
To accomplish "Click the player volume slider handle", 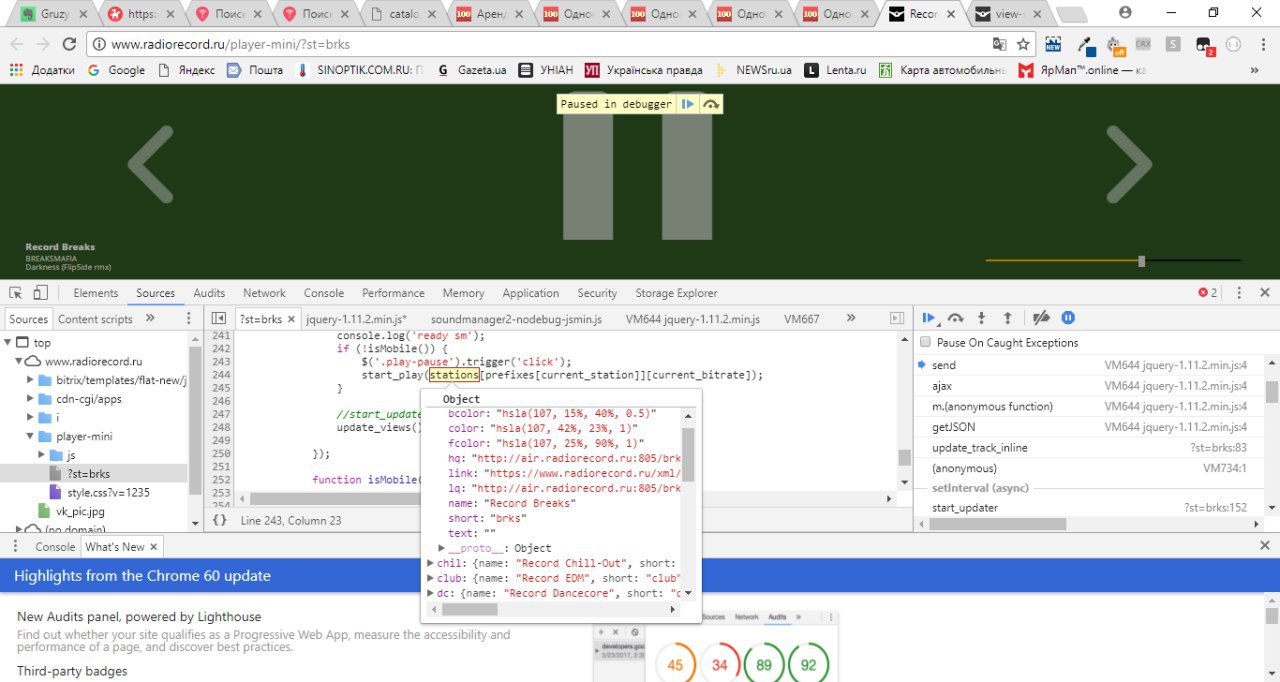I will point(1141,261).
